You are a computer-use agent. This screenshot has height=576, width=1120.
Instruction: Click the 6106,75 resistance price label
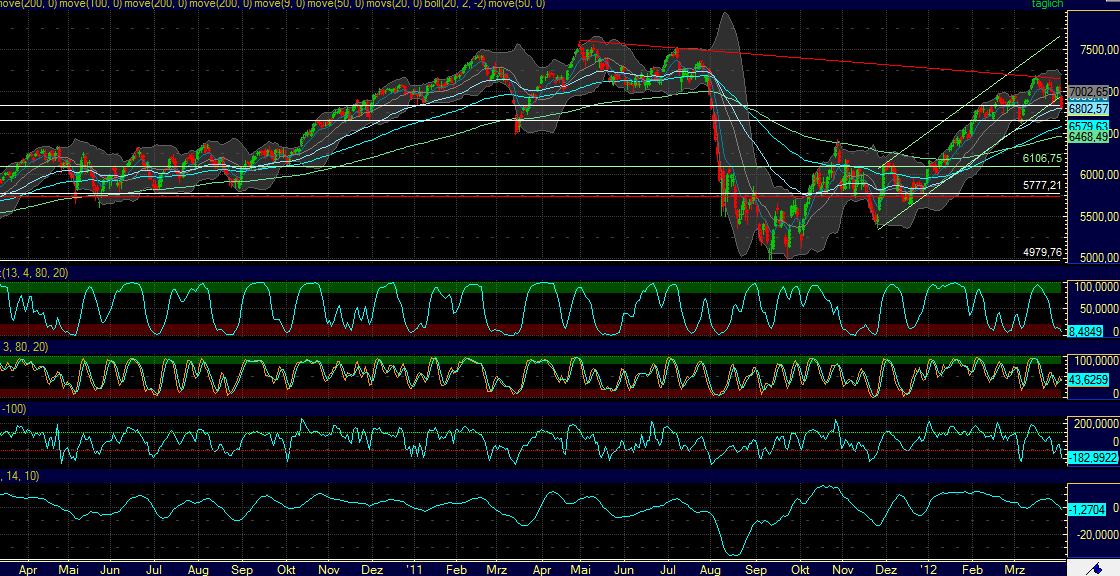point(1040,159)
